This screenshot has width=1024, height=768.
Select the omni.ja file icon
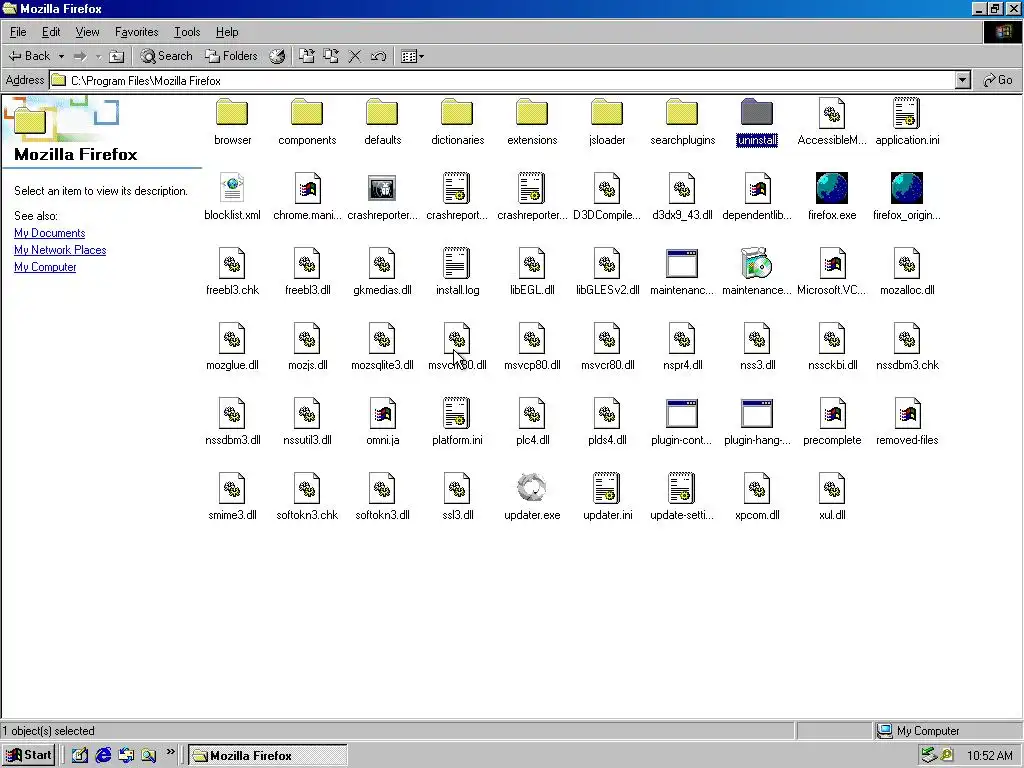tap(382, 413)
